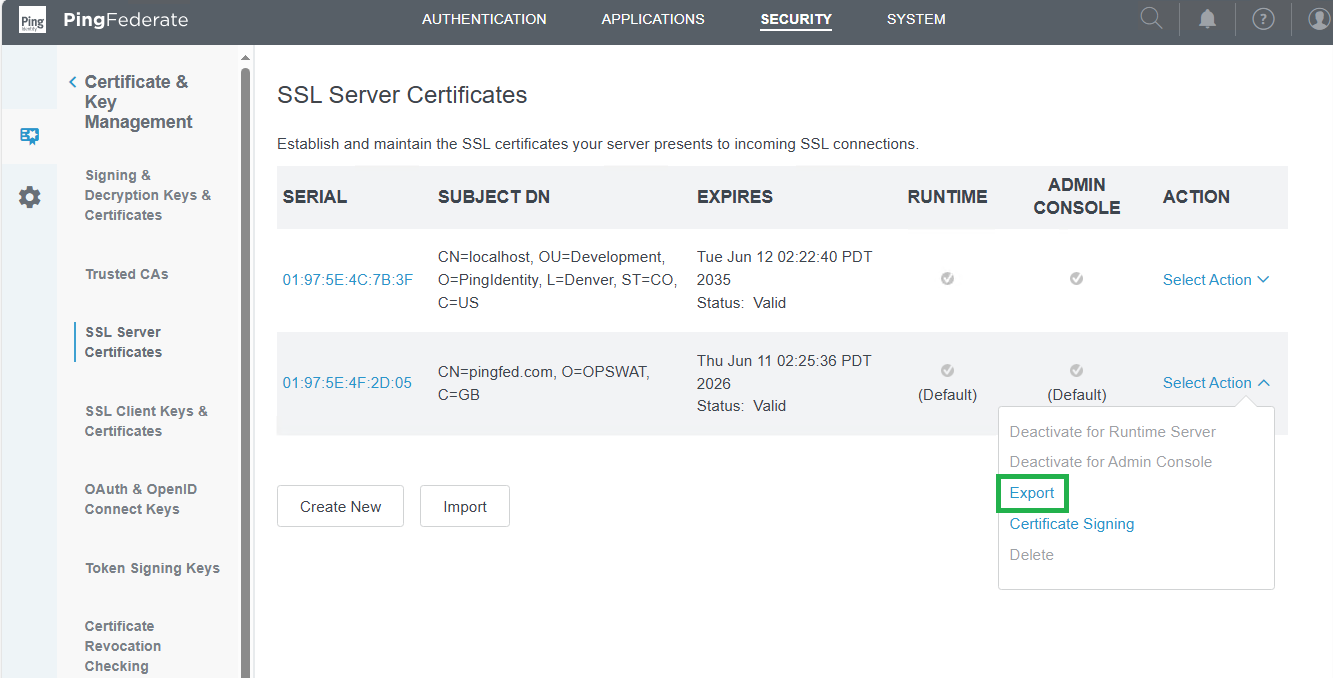This screenshot has height=678, width=1333.
Task: Open the APPLICATIONS top menu
Action: tap(653, 19)
